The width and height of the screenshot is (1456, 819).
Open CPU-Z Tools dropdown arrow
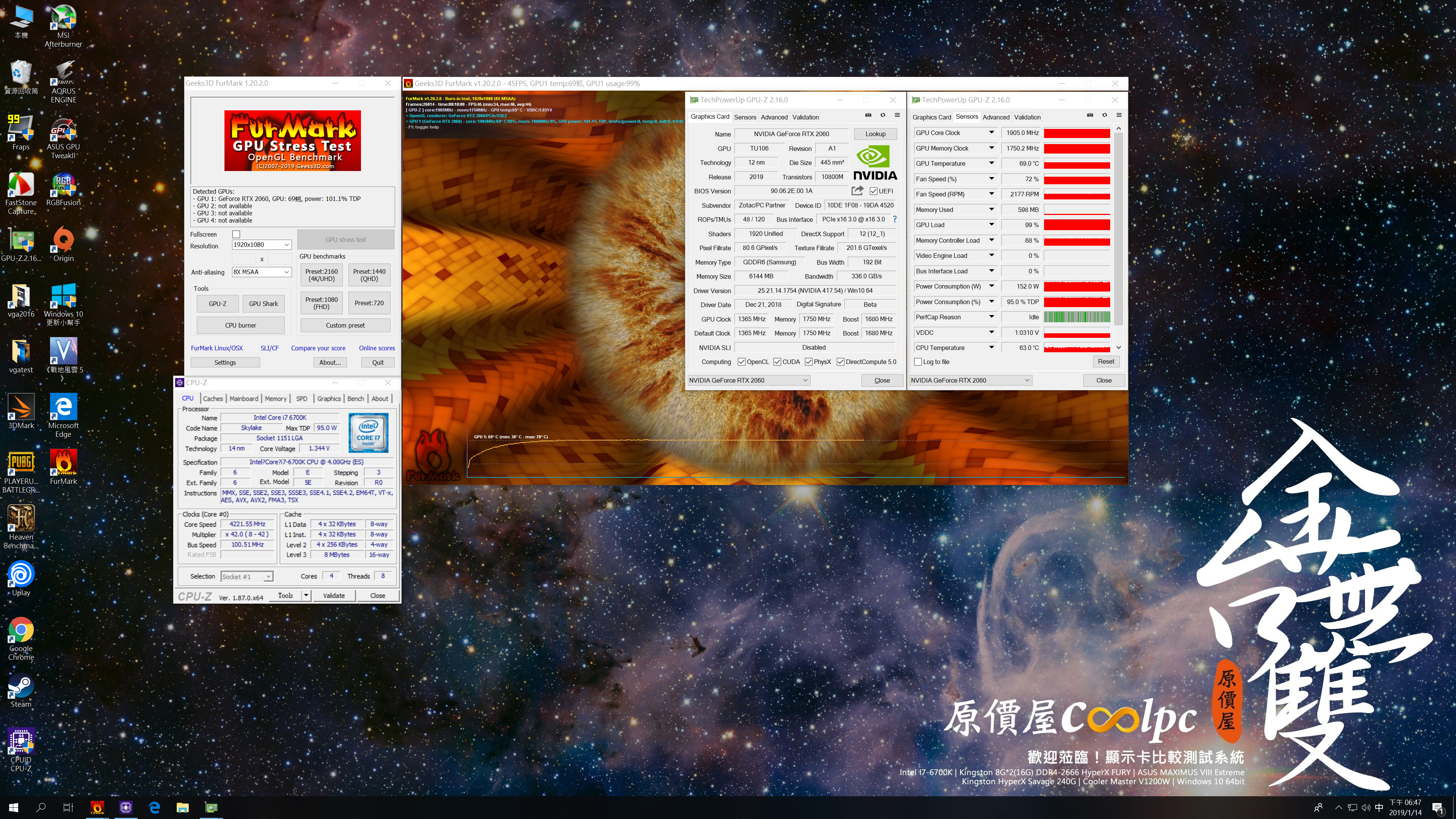coord(306,595)
